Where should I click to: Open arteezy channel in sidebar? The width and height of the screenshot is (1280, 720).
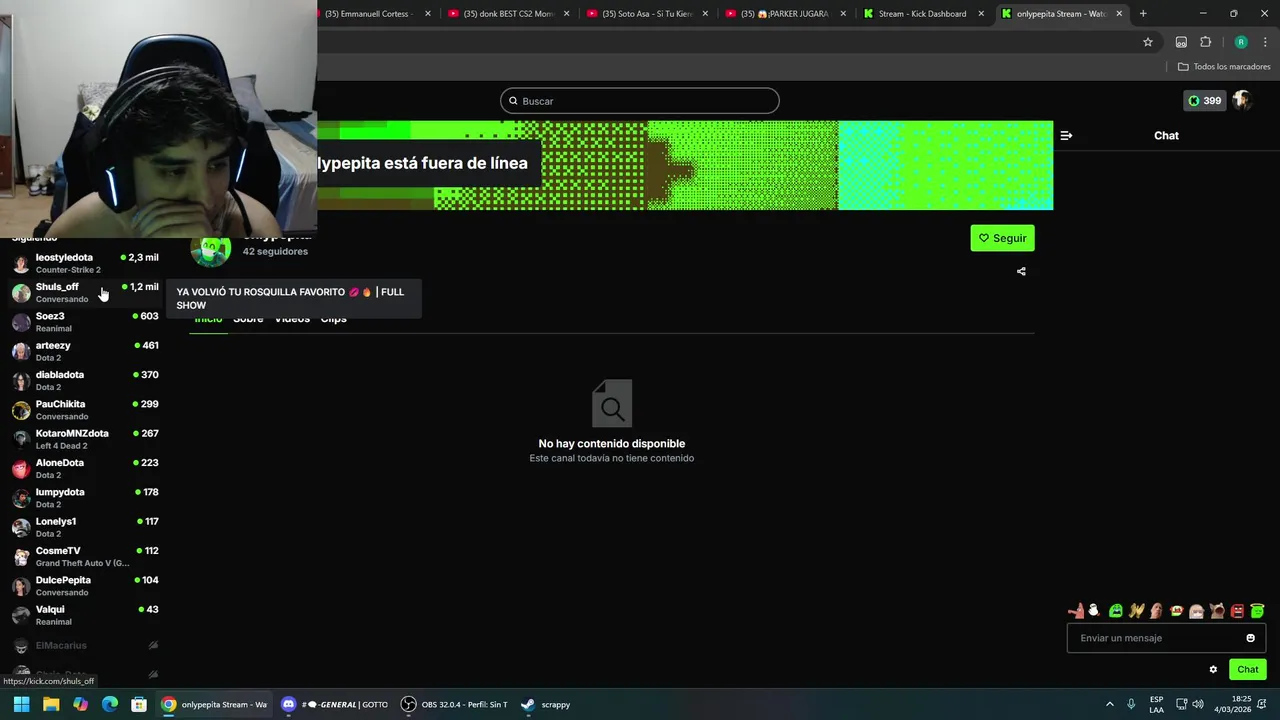(85, 351)
